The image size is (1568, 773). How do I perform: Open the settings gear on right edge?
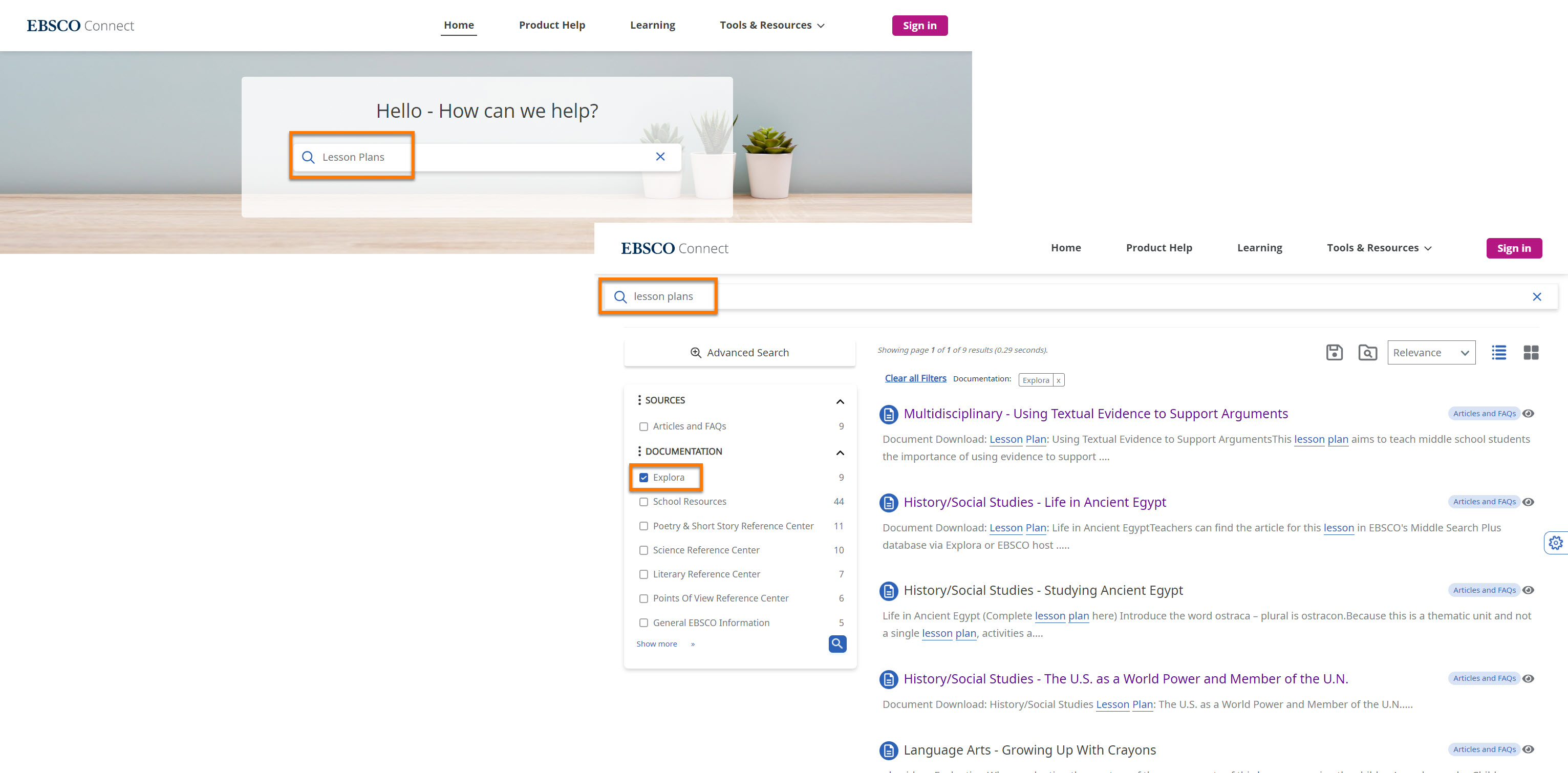pos(1556,542)
